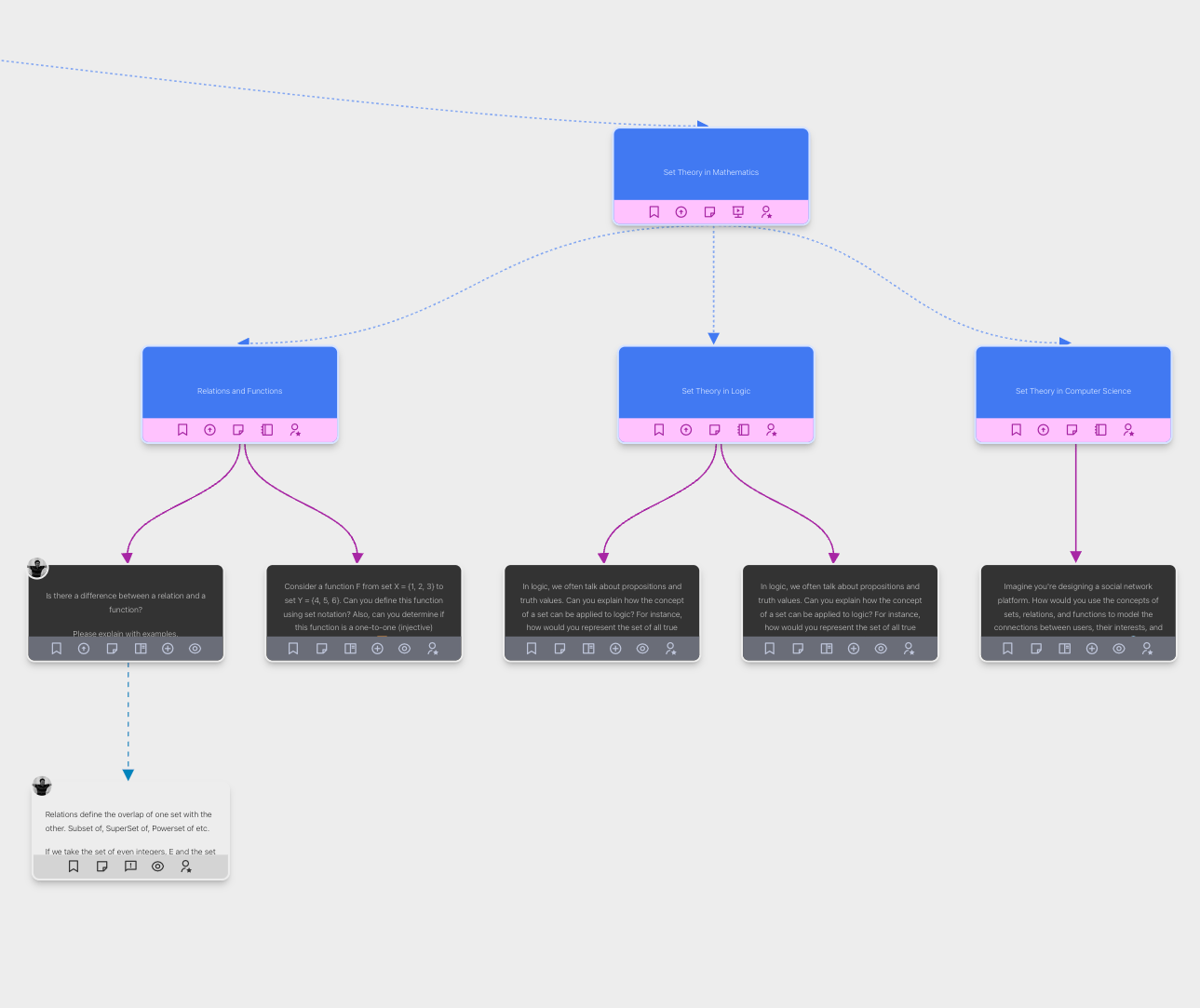The width and height of the screenshot is (1200, 1008).
Task: Open the Relations define the overlap answer text
Action: click(x=128, y=821)
